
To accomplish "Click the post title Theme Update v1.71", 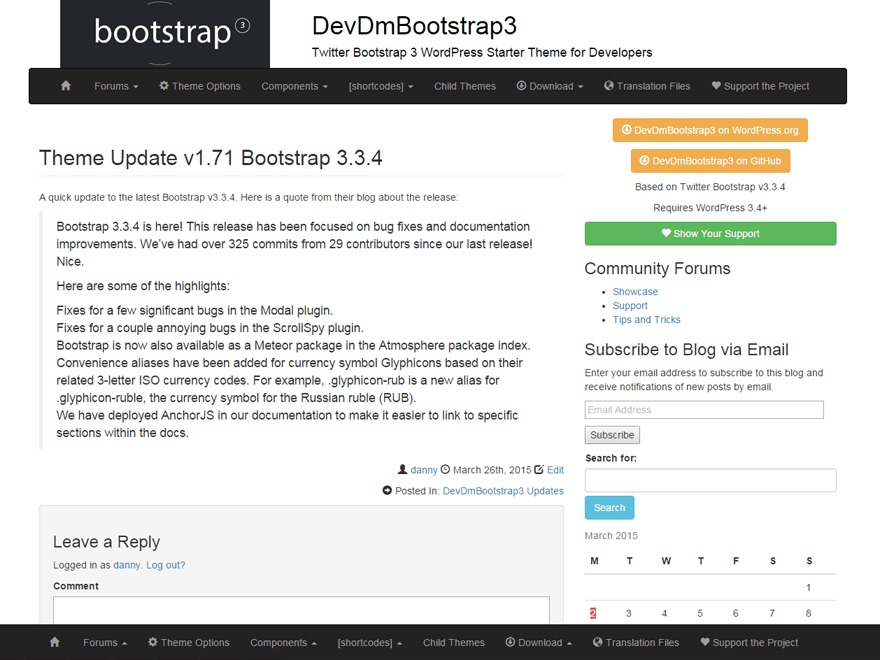I will pyautogui.click(x=210, y=158).
